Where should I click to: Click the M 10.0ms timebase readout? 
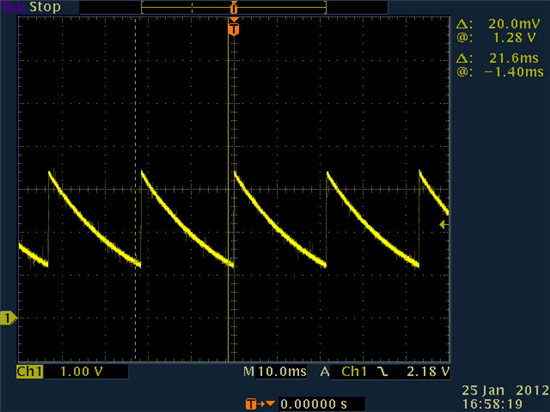pyautogui.click(x=275, y=372)
